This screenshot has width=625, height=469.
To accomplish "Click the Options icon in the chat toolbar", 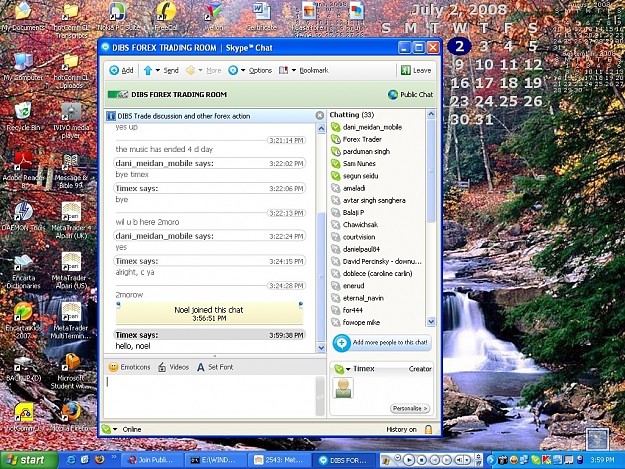I will tap(233, 71).
